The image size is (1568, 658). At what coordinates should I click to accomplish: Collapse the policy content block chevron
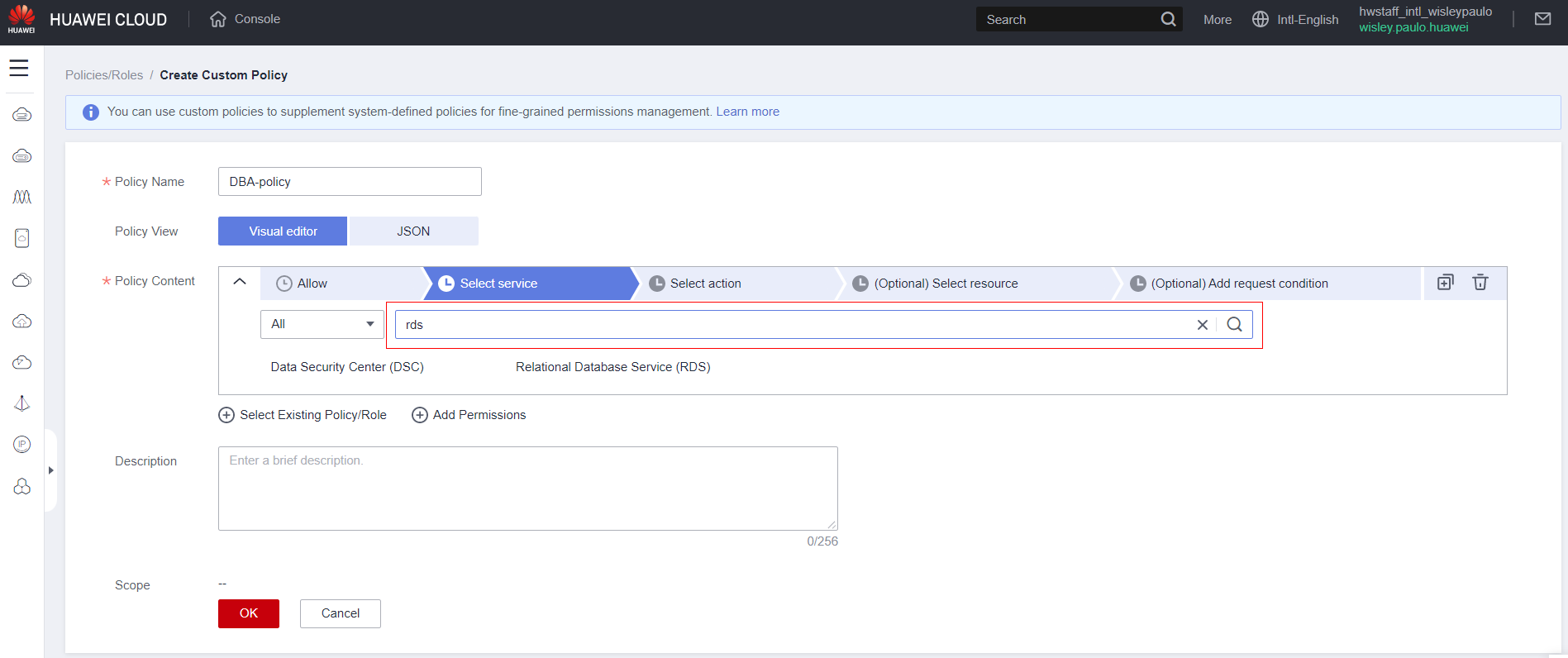click(x=240, y=282)
